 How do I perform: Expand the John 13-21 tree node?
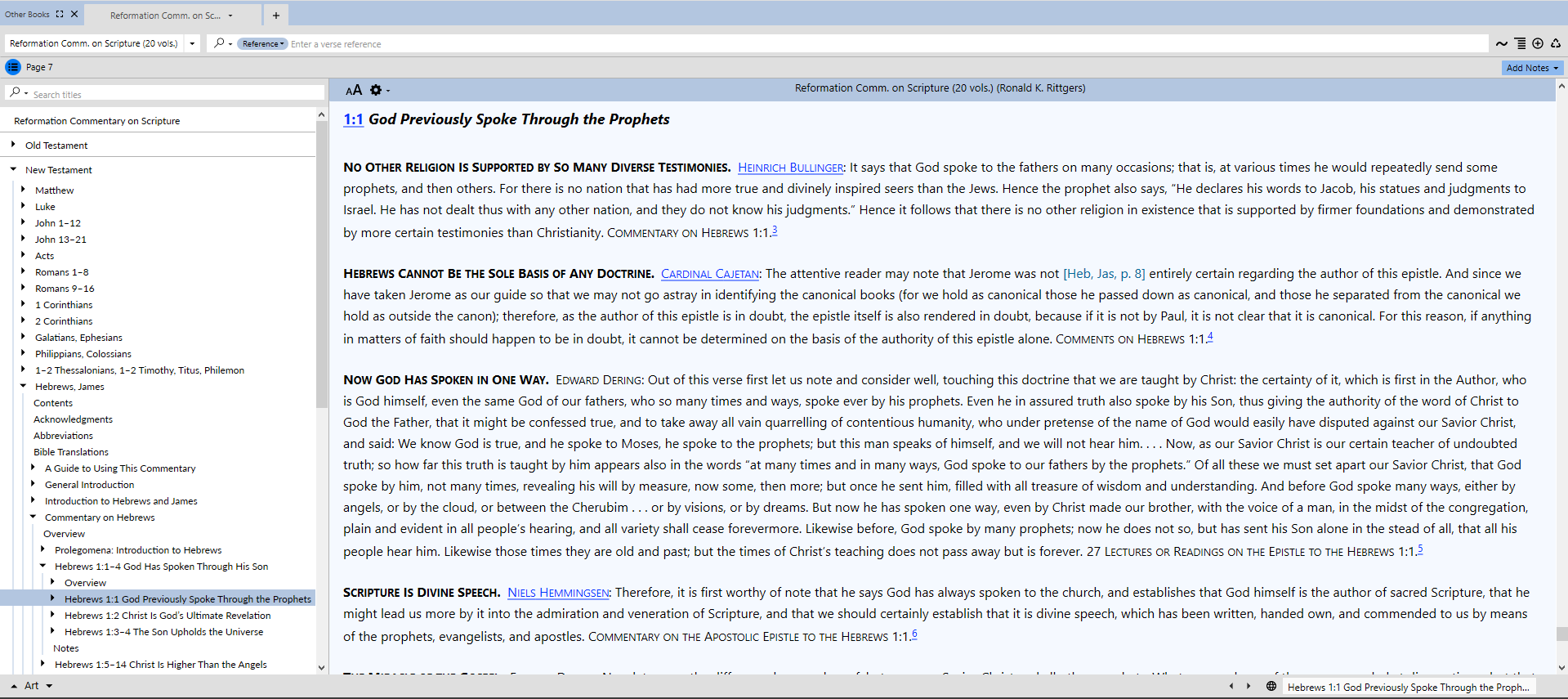pos(23,239)
